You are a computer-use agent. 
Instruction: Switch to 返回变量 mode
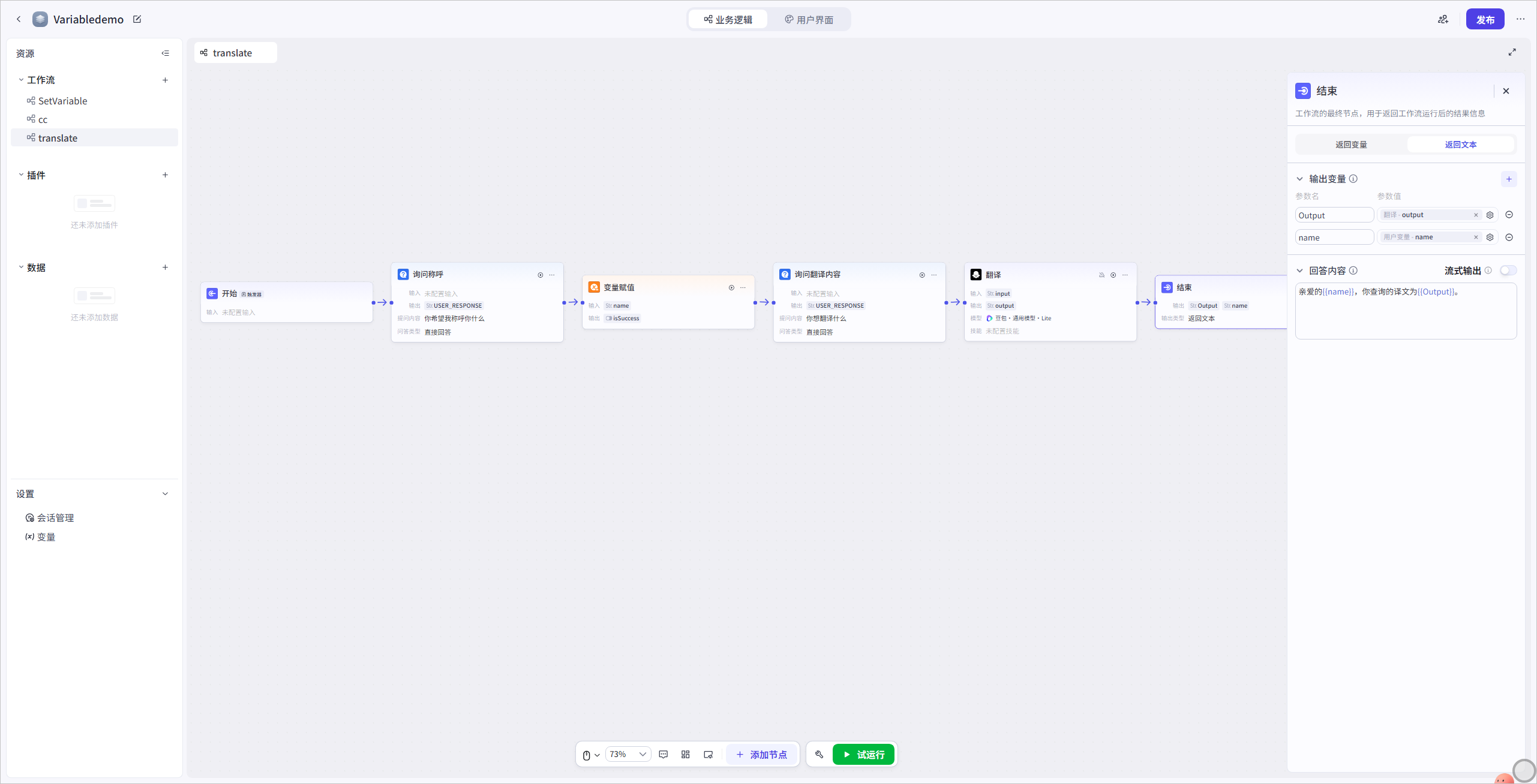(x=1351, y=145)
